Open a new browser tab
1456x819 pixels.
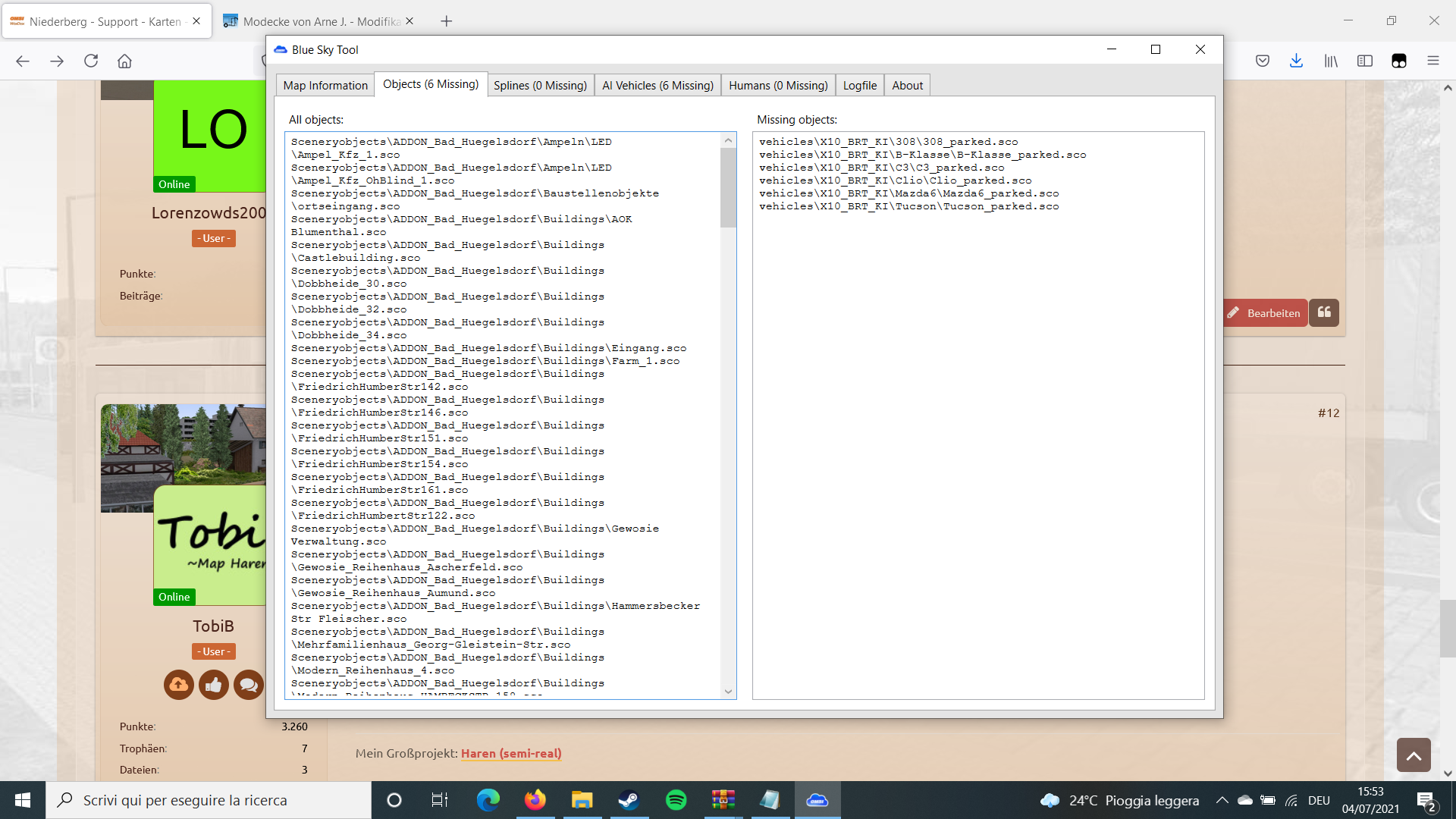tap(447, 21)
